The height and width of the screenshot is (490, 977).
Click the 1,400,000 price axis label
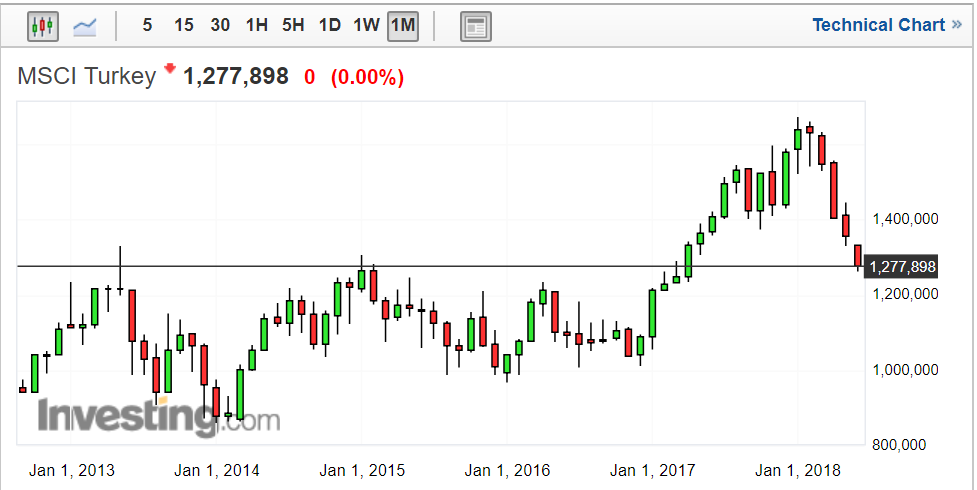pyautogui.click(x=905, y=218)
